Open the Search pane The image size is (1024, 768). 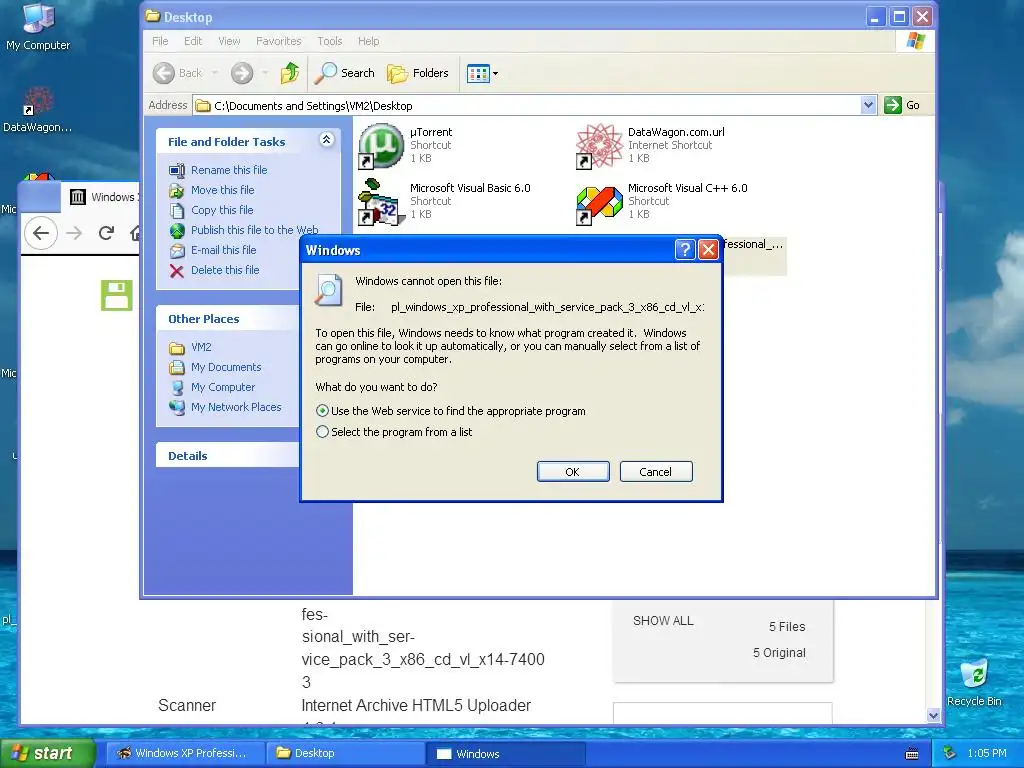[345, 73]
